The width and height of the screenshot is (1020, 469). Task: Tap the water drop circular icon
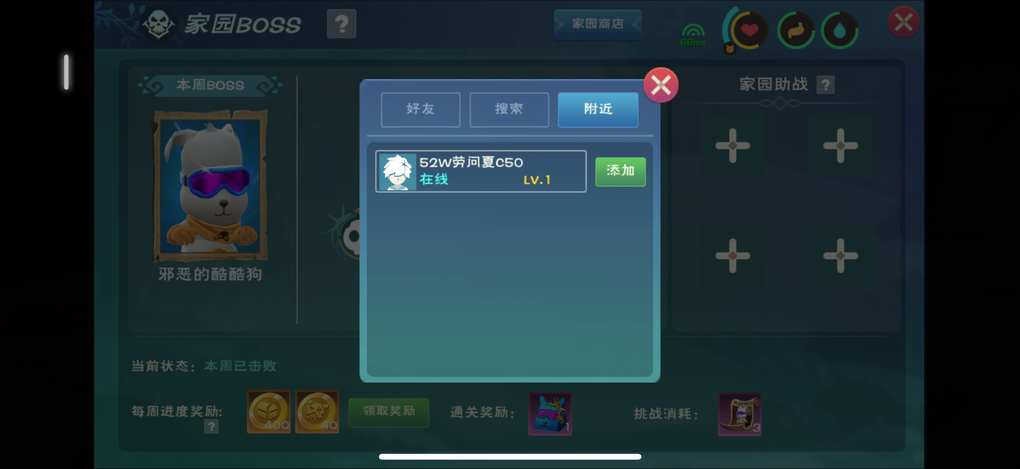(839, 30)
